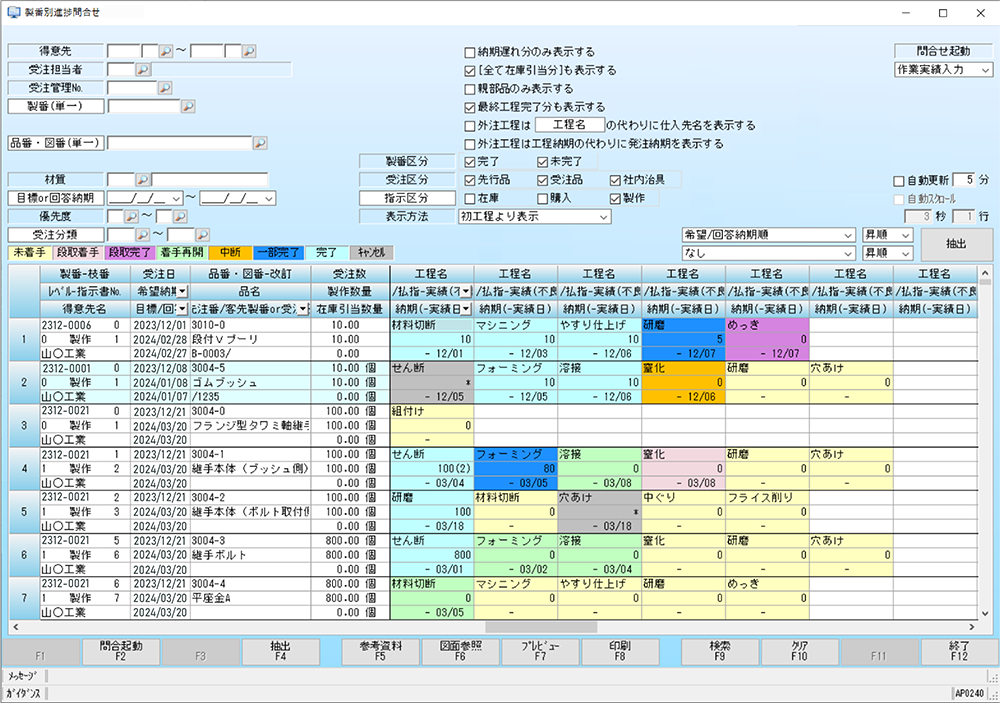
Task: Click the second 受注分類 lookup icon
Action: [203, 234]
